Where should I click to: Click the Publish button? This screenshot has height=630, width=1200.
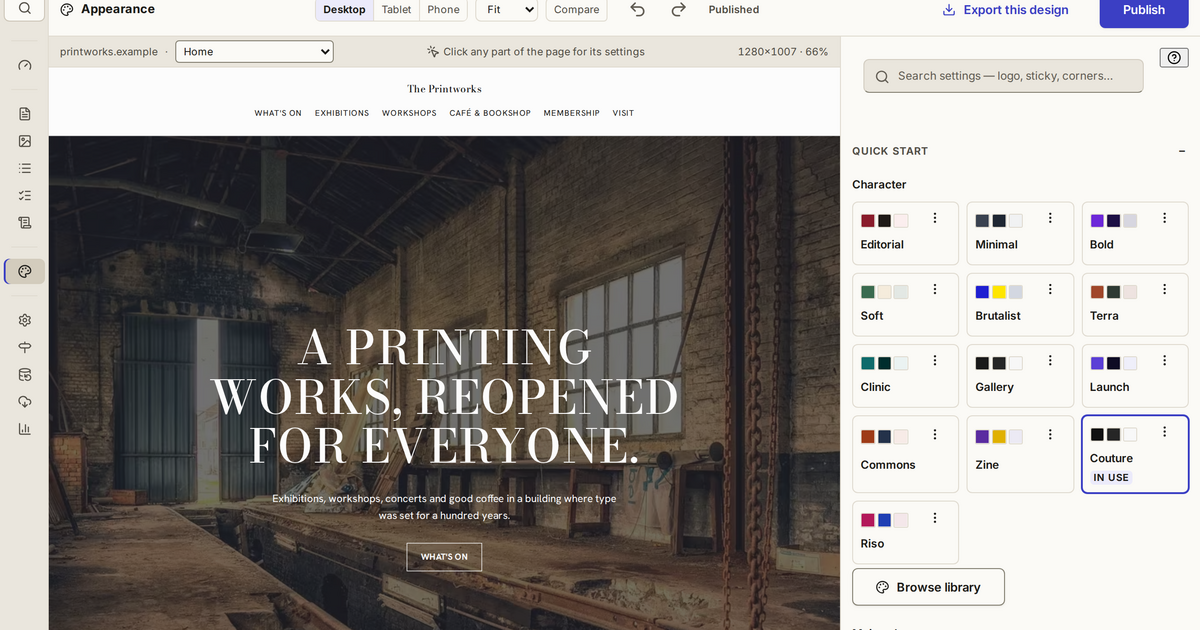coord(1144,10)
